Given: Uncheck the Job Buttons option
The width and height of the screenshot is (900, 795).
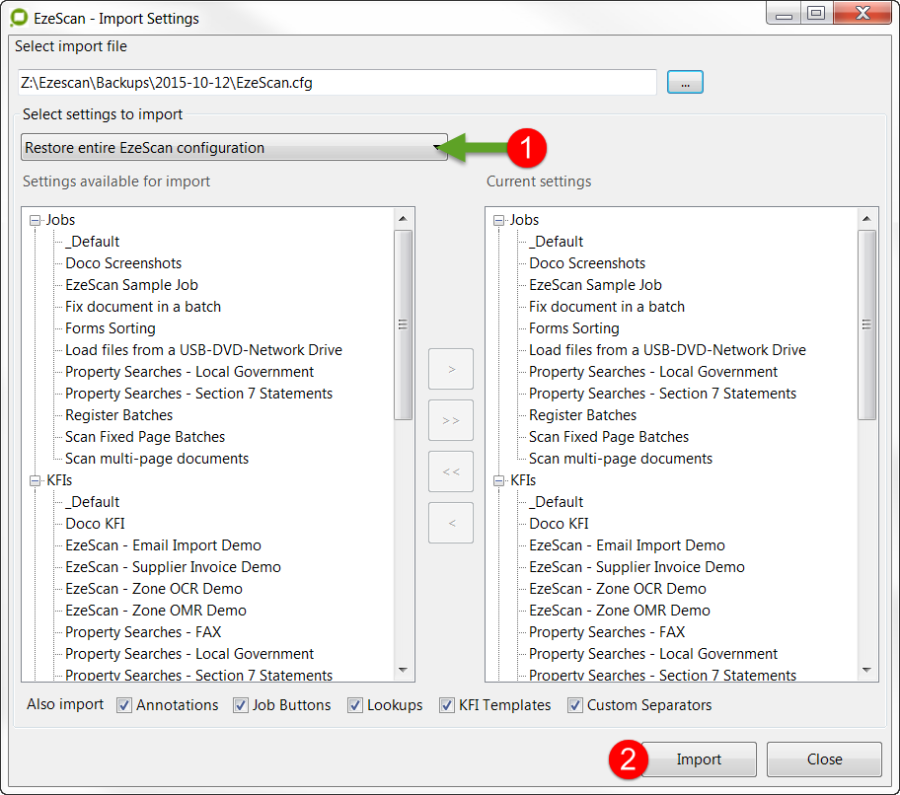Looking at the screenshot, I should [241, 705].
